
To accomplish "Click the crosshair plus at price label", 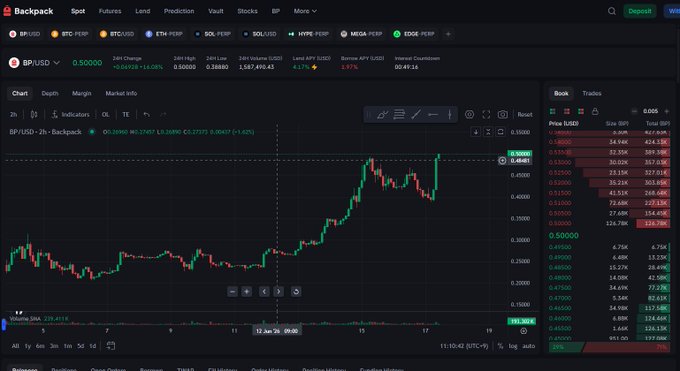I will tap(502, 161).
